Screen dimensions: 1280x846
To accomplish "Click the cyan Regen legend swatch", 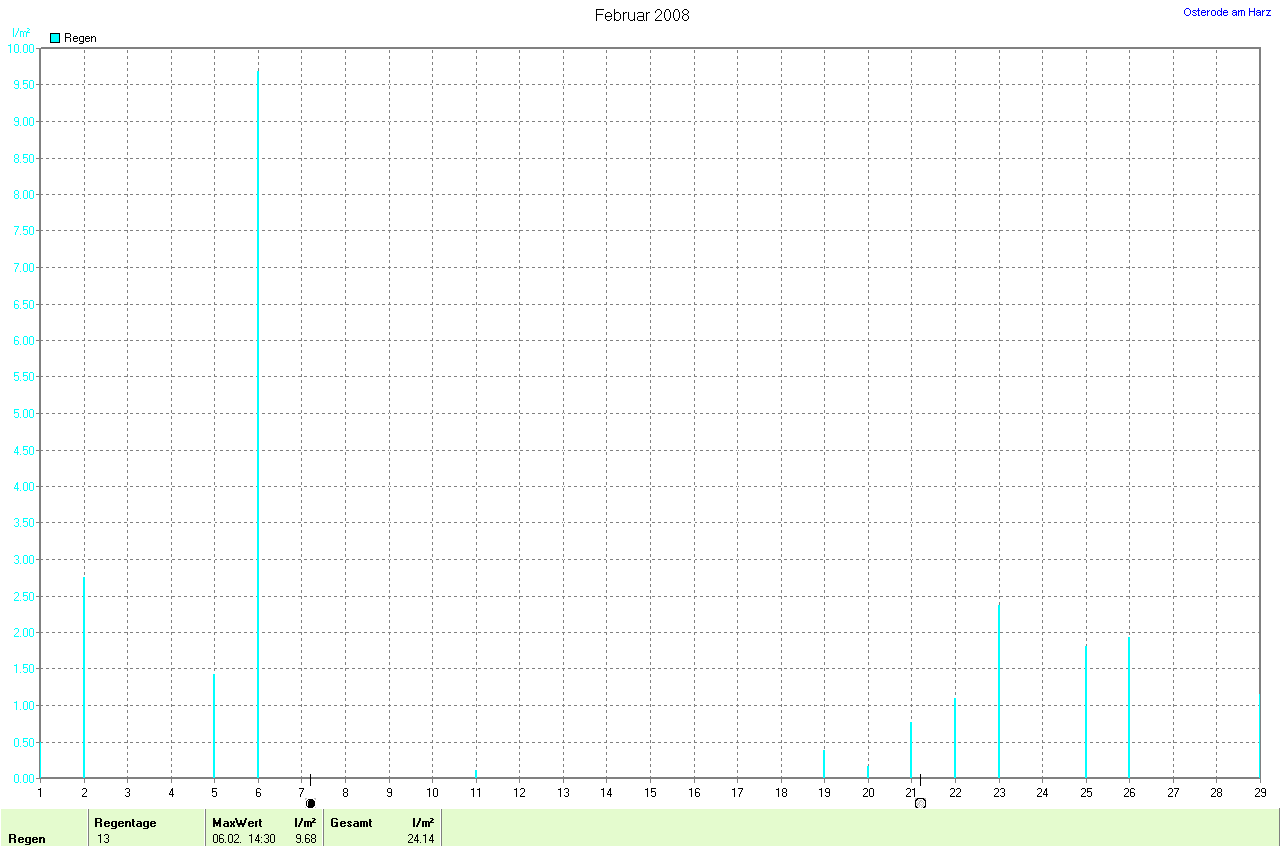I will [x=55, y=38].
